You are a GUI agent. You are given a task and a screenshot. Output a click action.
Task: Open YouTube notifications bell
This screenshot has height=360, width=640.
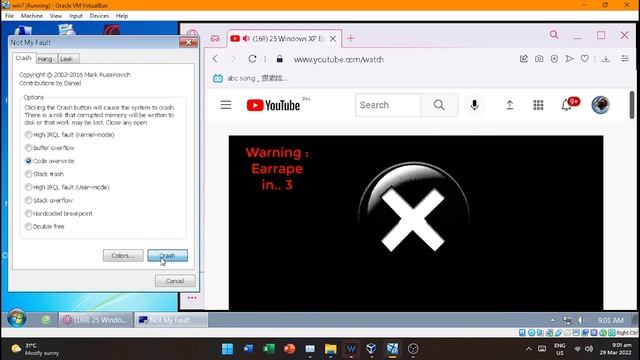pyautogui.click(x=567, y=105)
